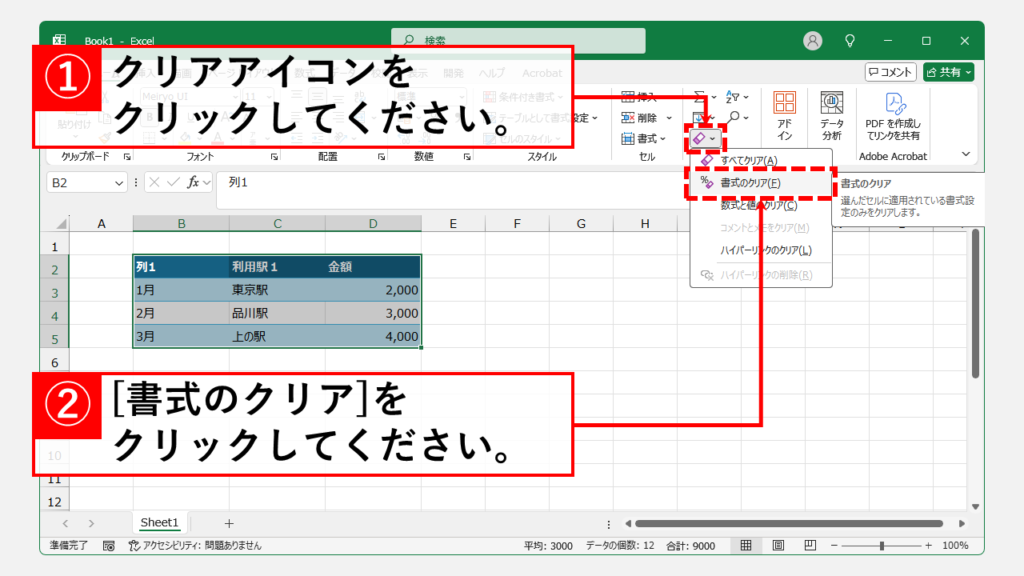Click the cancel X formula bar icon
Image resolution: width=1024 pixels, height=576 pixels.
pyautogui.click(x=154, y=182)
